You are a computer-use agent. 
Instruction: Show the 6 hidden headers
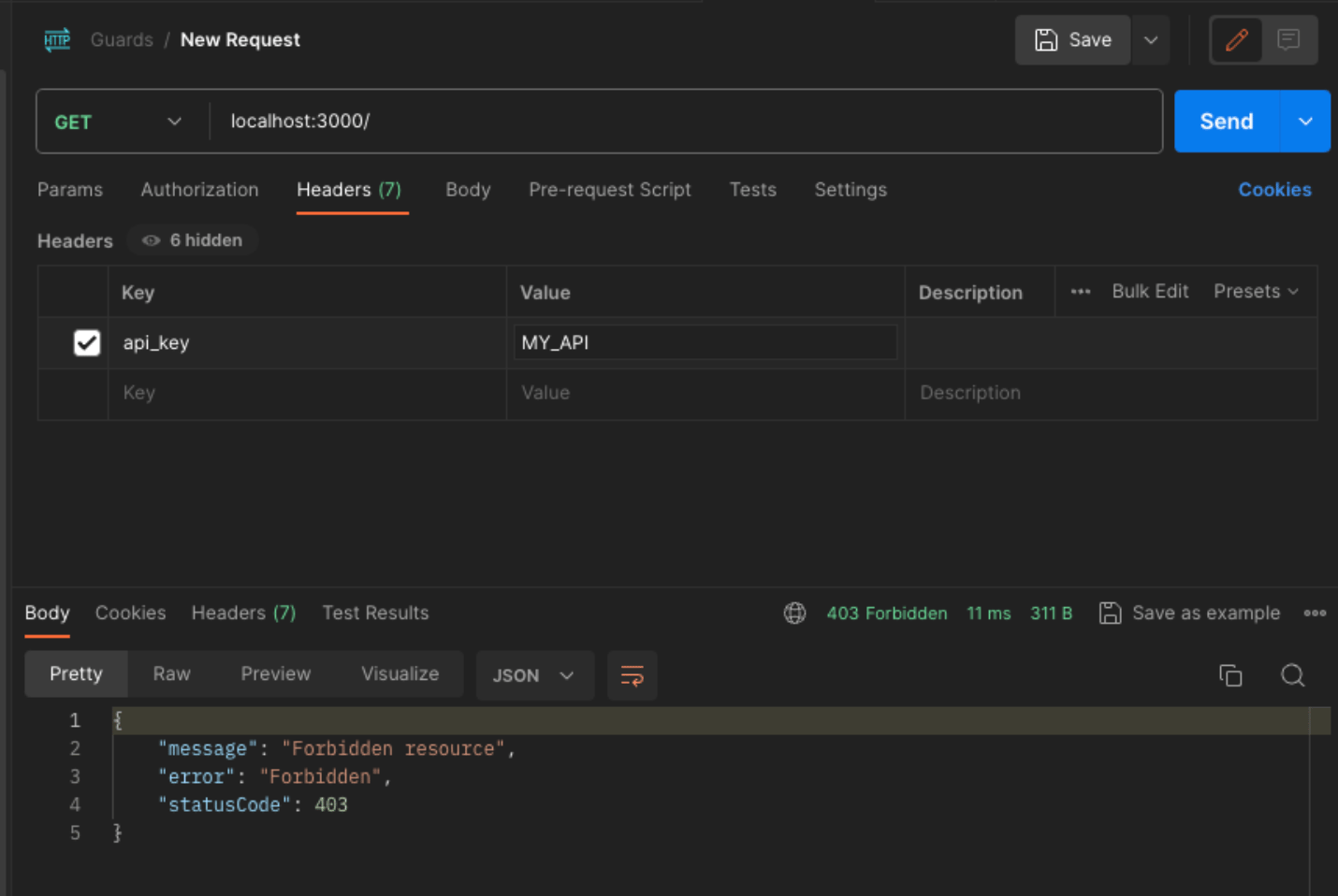click(x=193, y=240)
